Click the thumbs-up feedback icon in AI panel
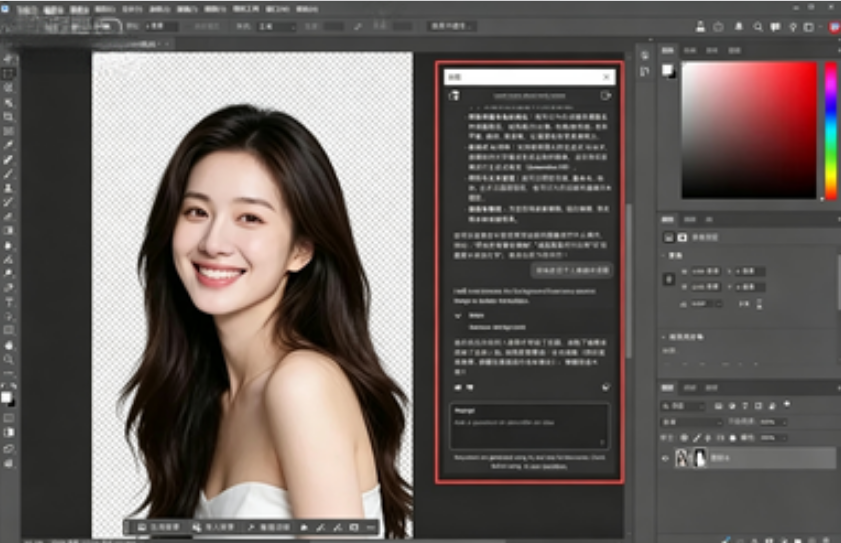This screenshot has height=543, width=841. click(x=458, y=387)
